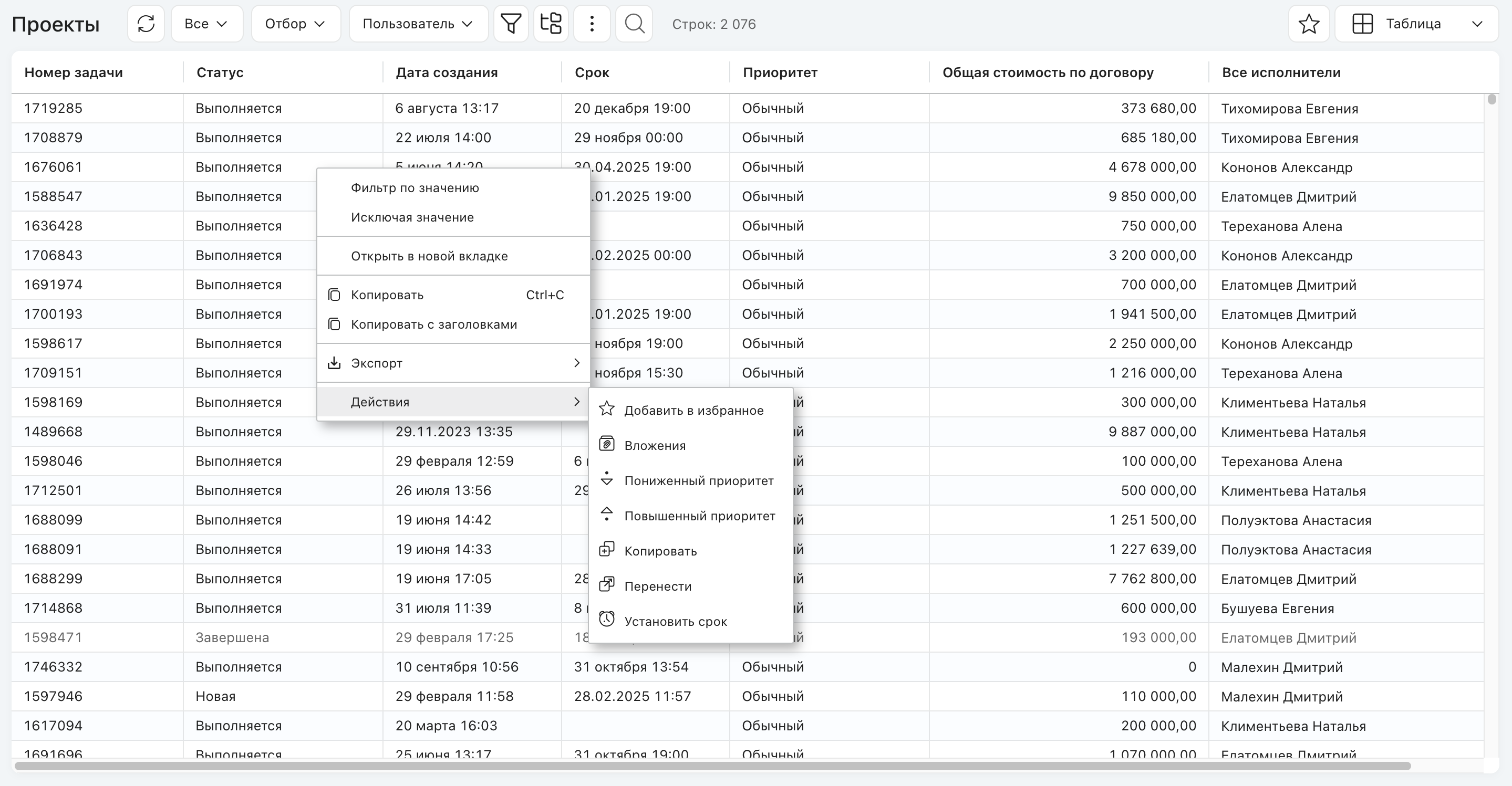Open the funnel filter icon
The width and height of the screenshot is (1512, 786).
pos(511,24)
